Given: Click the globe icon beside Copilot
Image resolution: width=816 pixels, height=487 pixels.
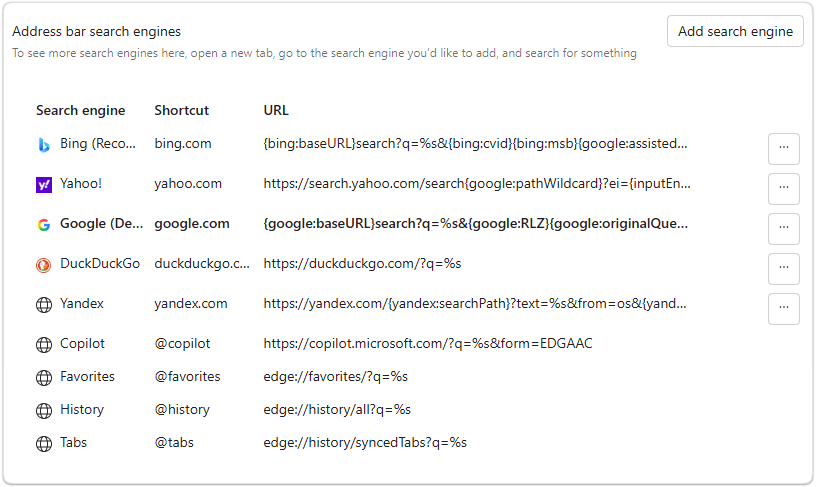Looking at the screenshot, I should (x=44, y=344).
